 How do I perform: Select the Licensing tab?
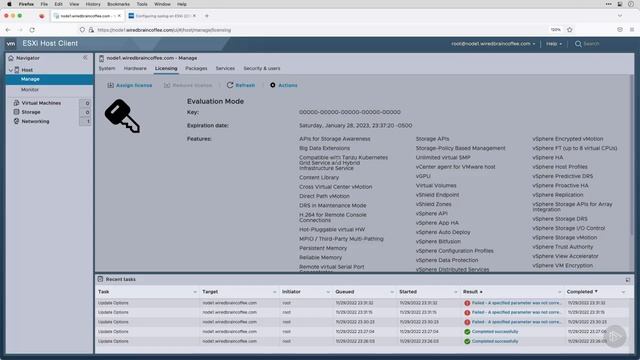pos(166,69)
